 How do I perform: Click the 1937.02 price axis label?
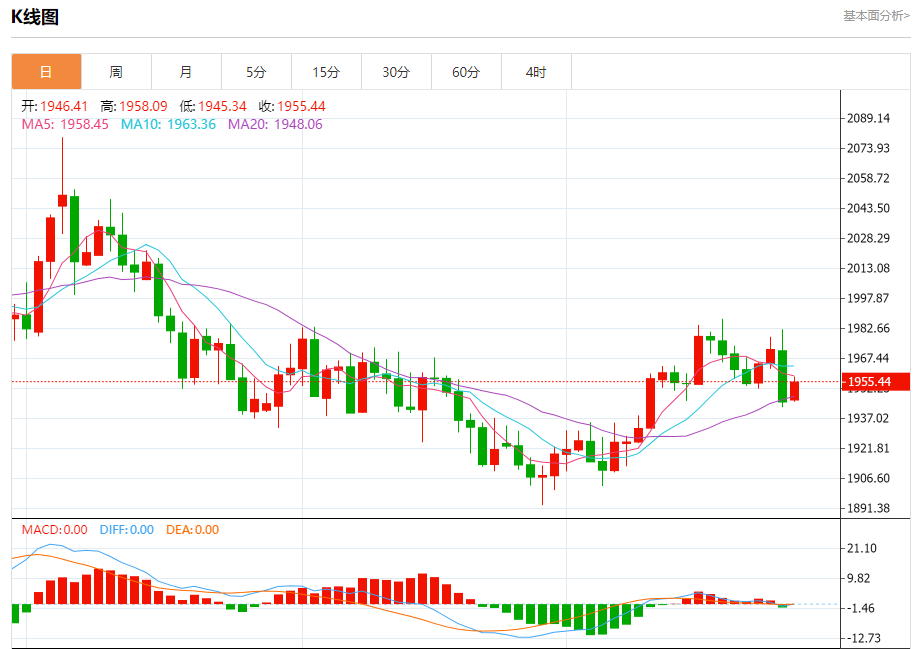868,418
